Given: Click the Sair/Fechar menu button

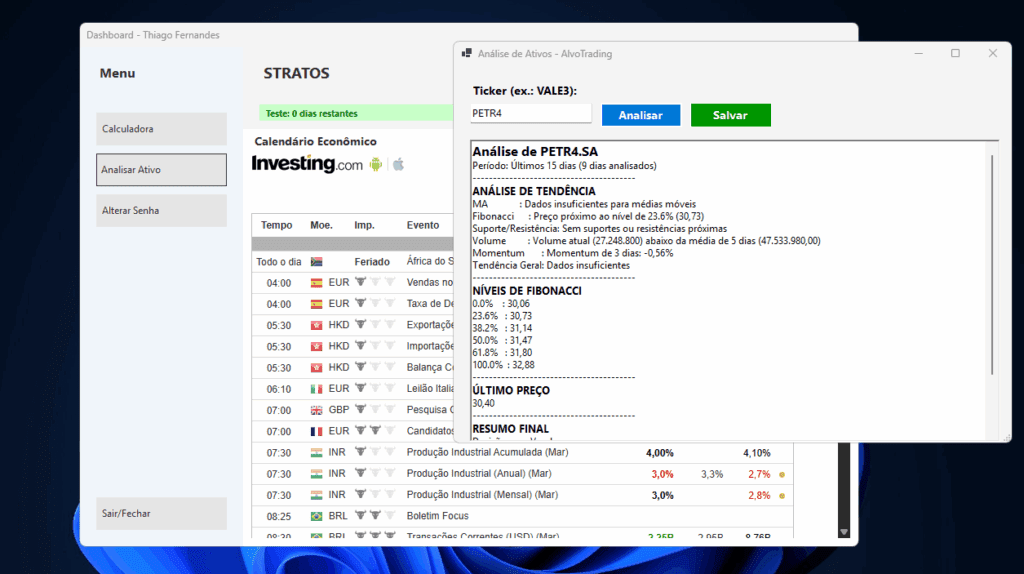Looking at the screenshot, I should tap(161, 513).
